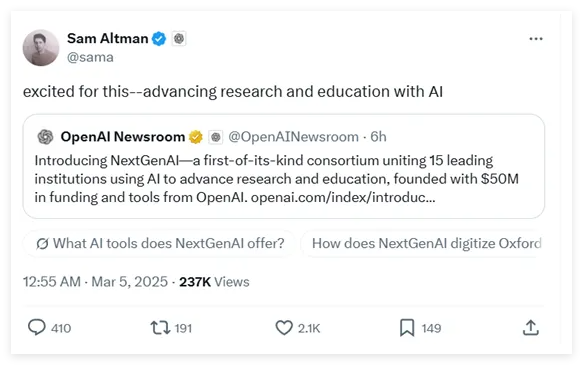Viewport: 583px width, 365px height.
Task: Open the openai.com/index/introduc... link
Action: point(343,197)
